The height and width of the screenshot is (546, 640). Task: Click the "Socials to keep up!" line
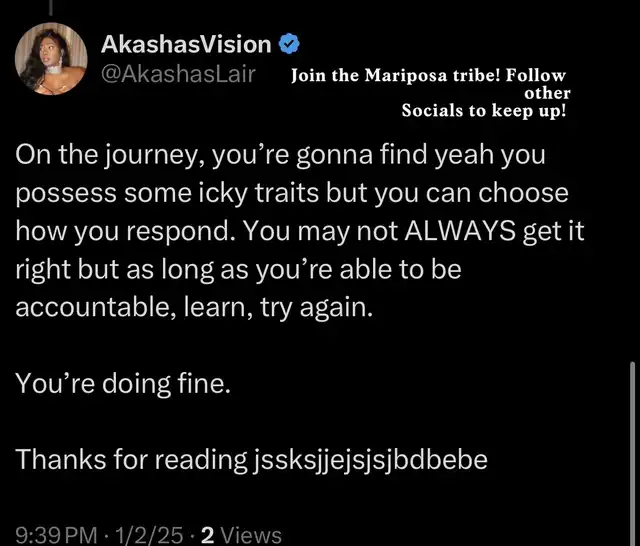484,111
